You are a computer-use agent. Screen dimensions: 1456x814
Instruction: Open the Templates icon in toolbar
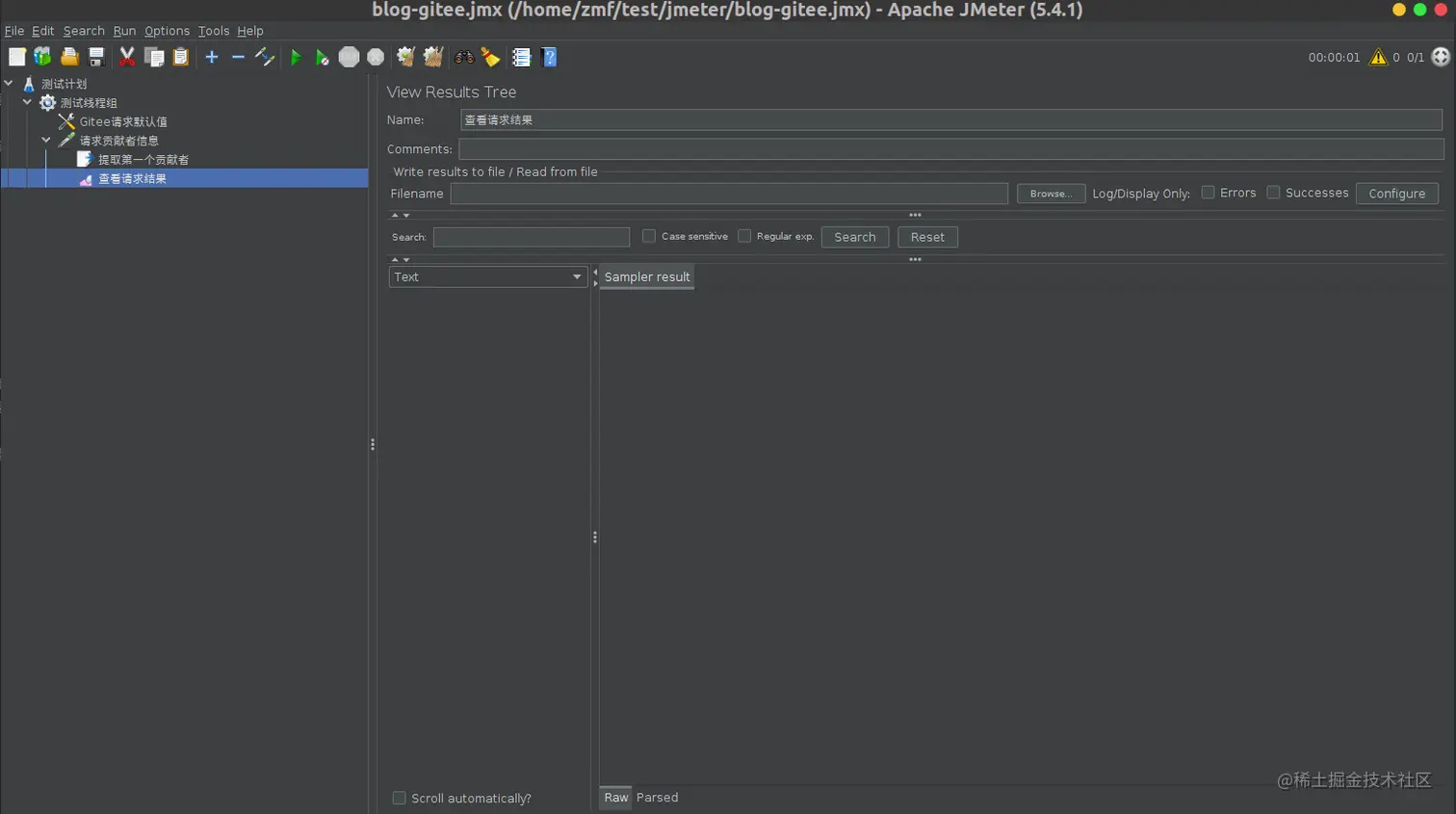(42, 57)
